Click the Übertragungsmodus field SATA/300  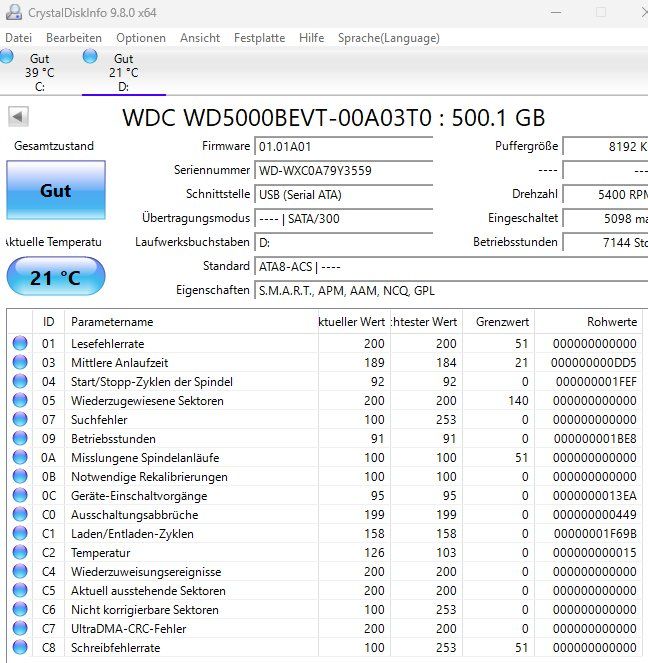tap(344, 219)
